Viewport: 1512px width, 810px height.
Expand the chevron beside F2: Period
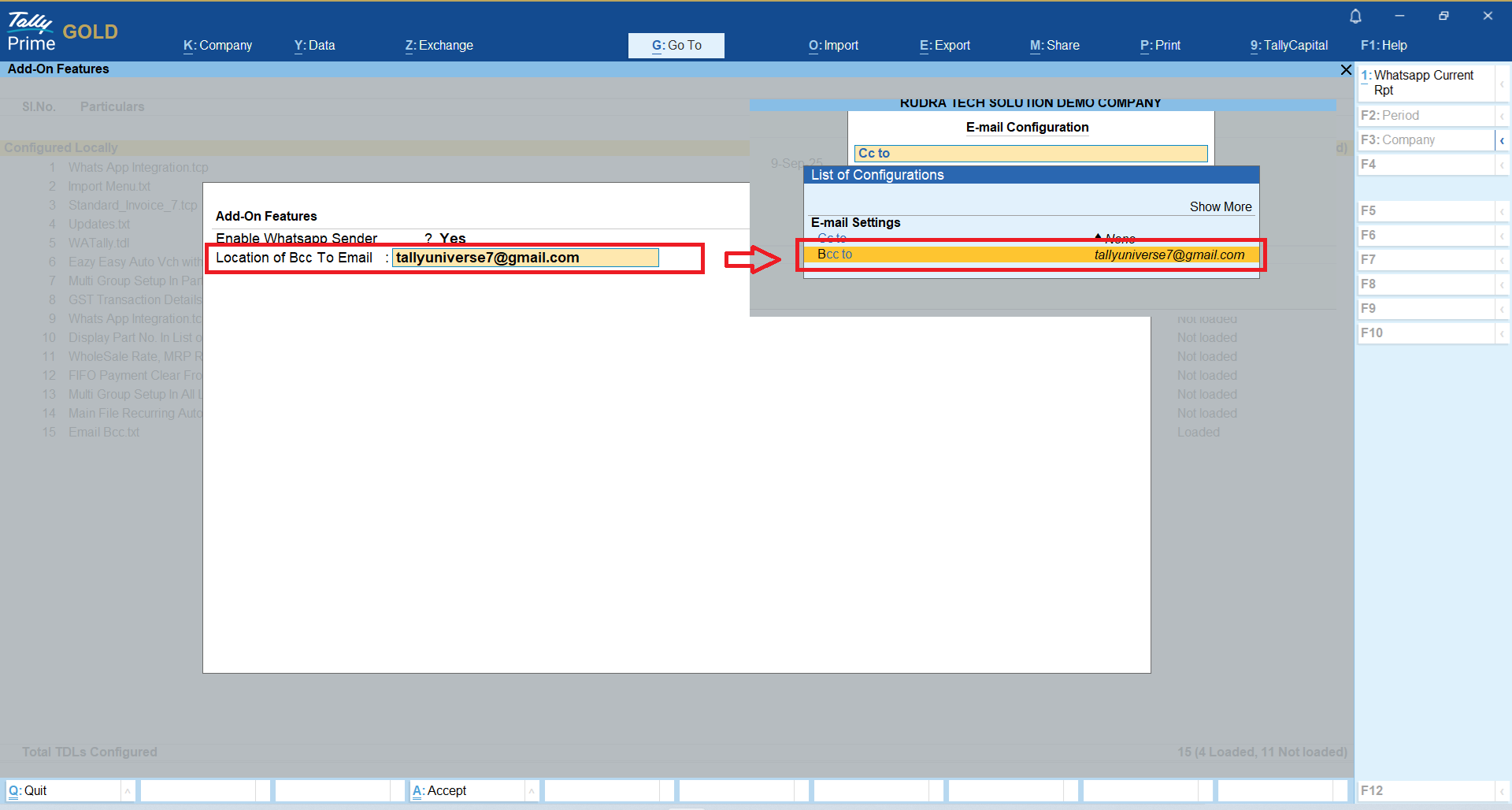[x=1502, y=116]
